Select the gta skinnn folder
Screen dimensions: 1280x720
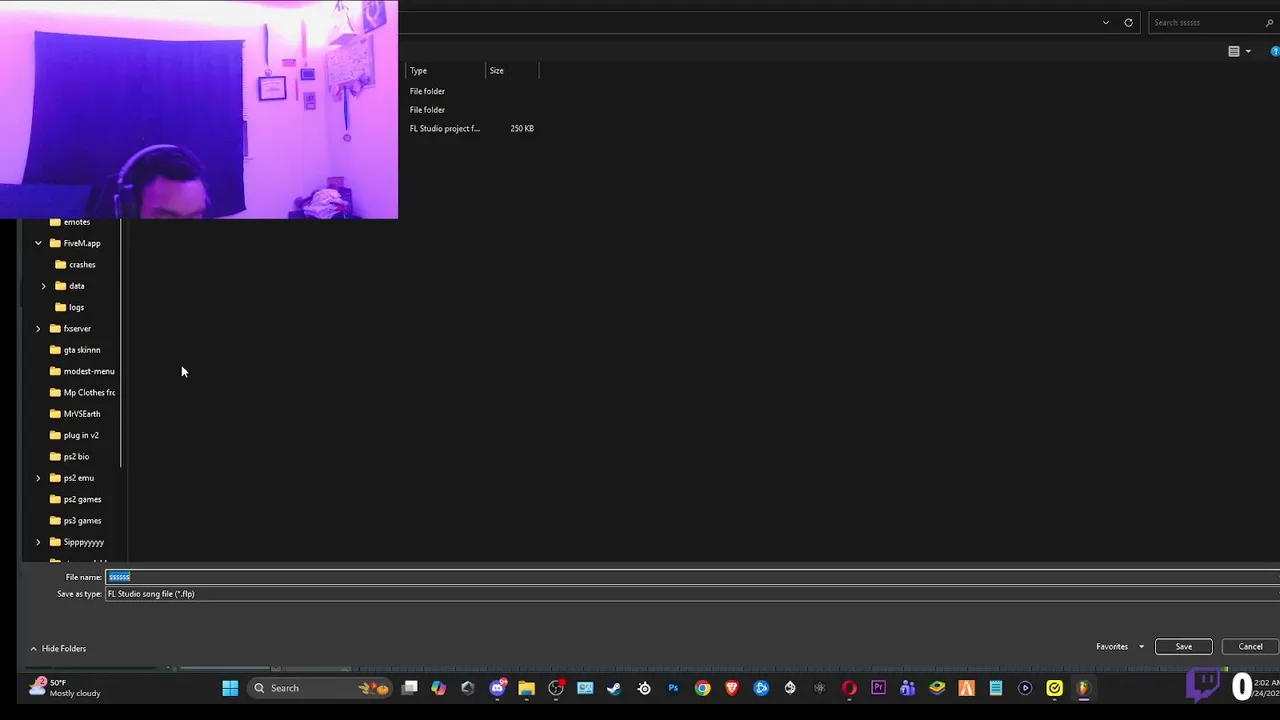(x=75, y=350)
